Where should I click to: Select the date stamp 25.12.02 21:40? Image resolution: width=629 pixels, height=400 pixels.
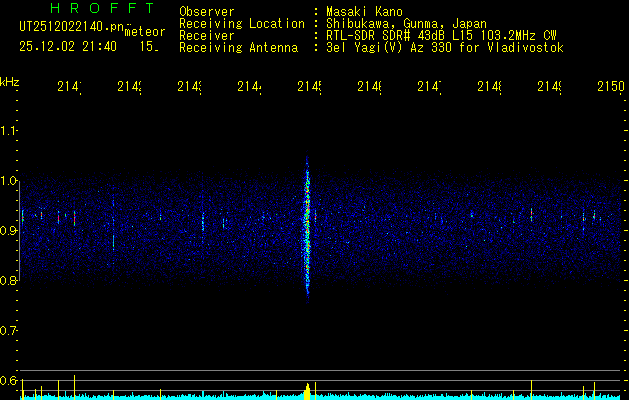(68, 47)
